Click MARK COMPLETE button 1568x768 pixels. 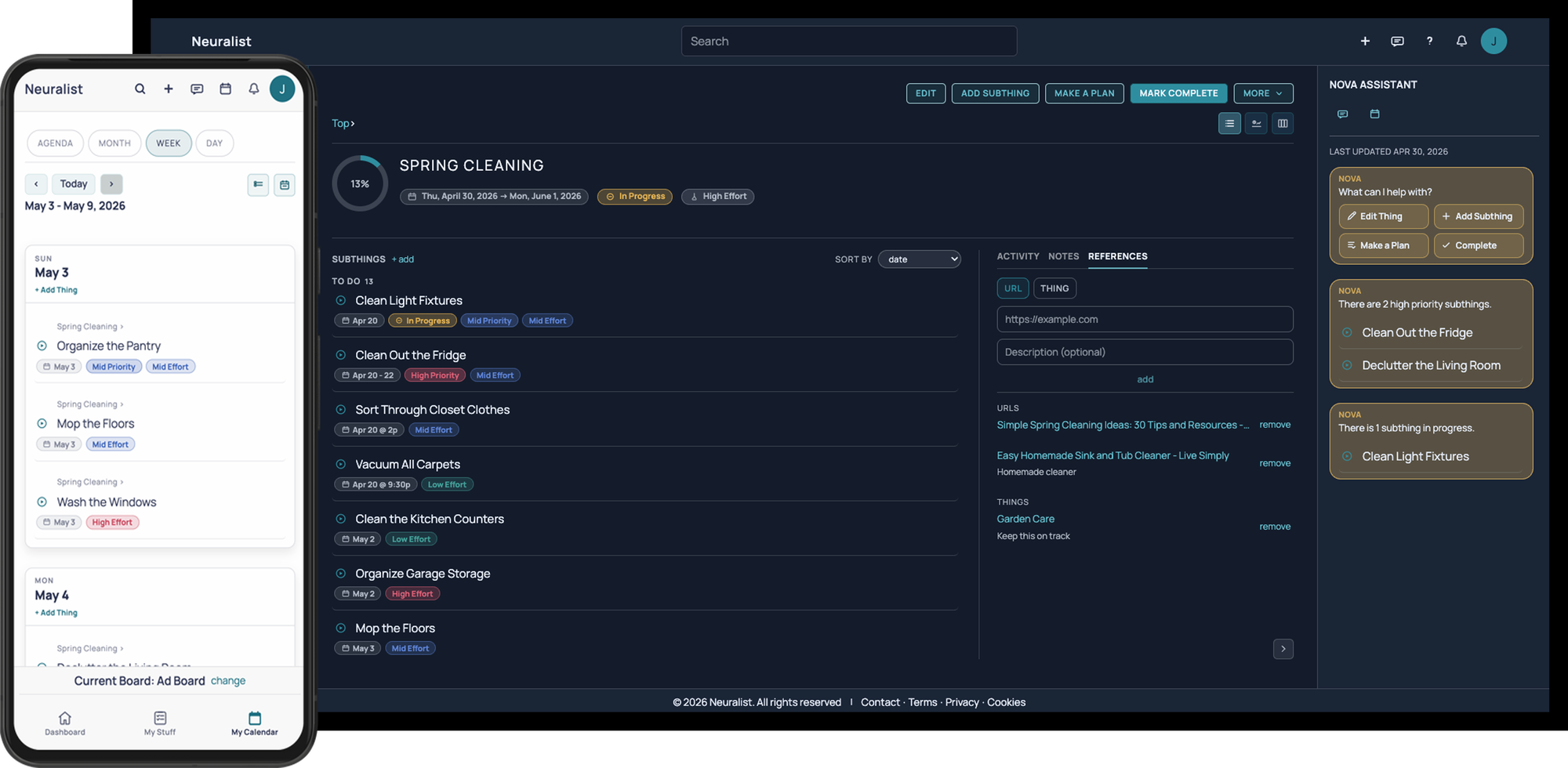click(x=1178, y=93)
